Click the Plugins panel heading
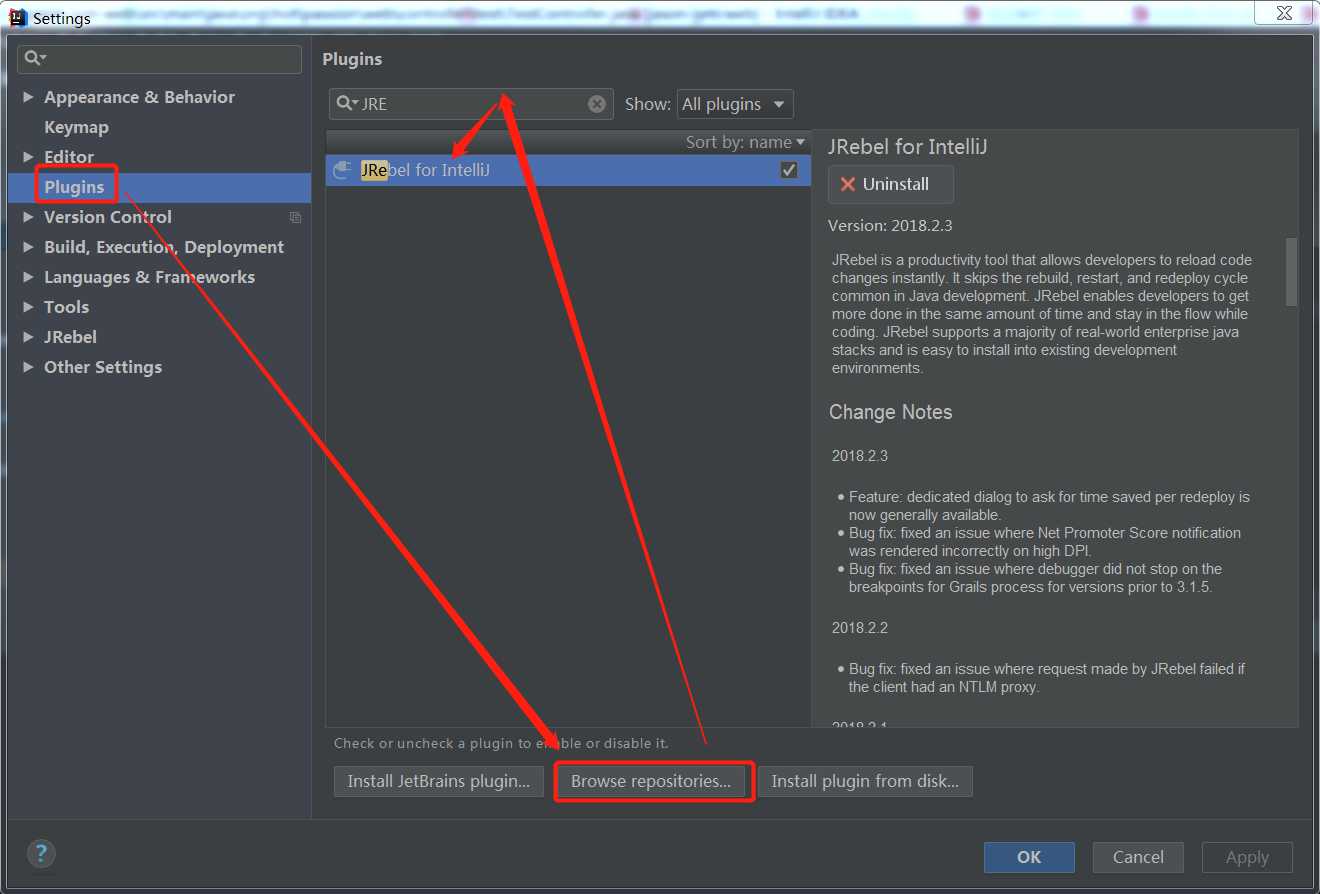Screen dimensions: 1320x894 point(352,59)
